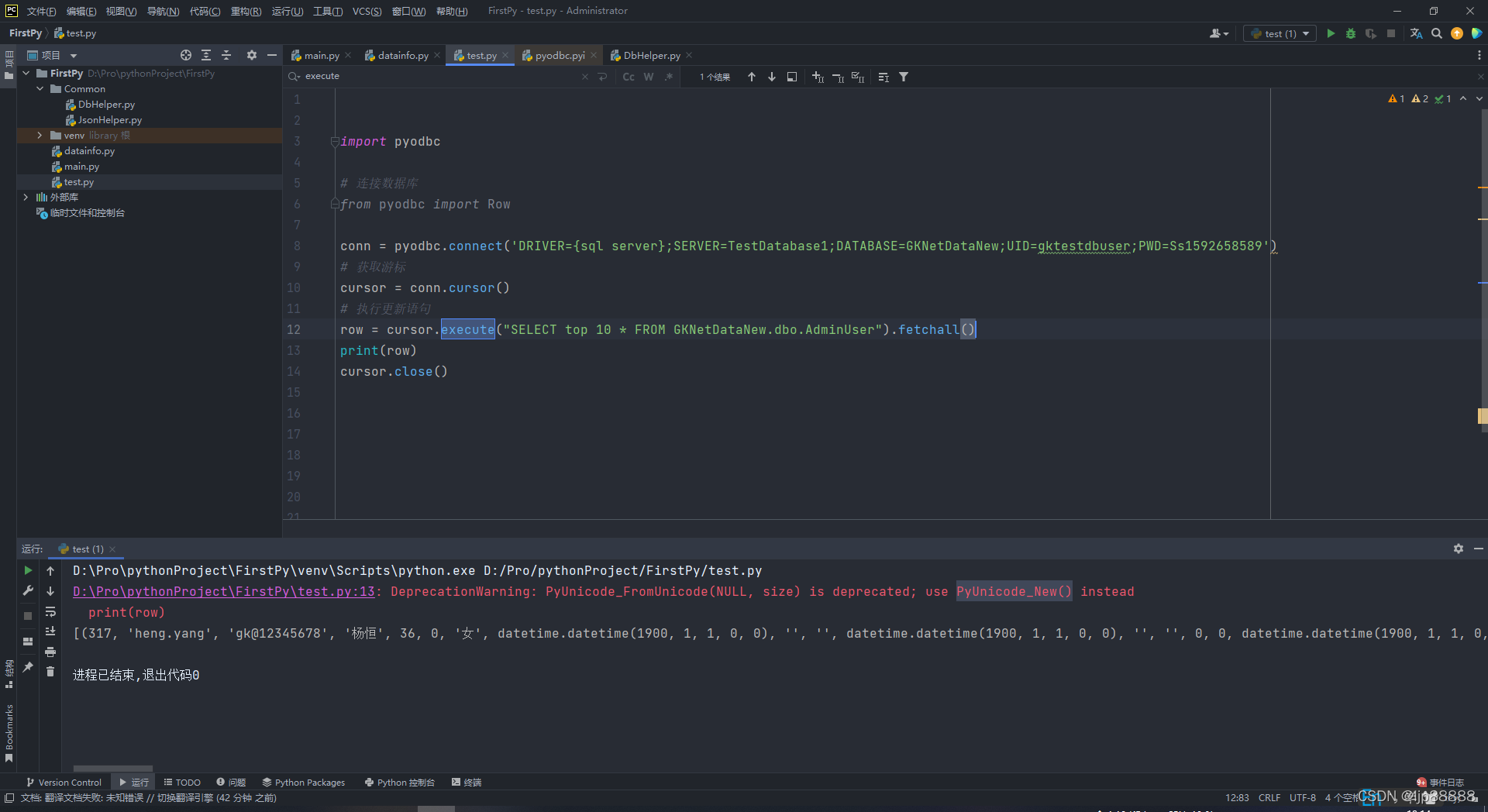This screenshot has width=1488, height=812.
Task: Enable regex mode in search bar
Action: tap(670, 77)
